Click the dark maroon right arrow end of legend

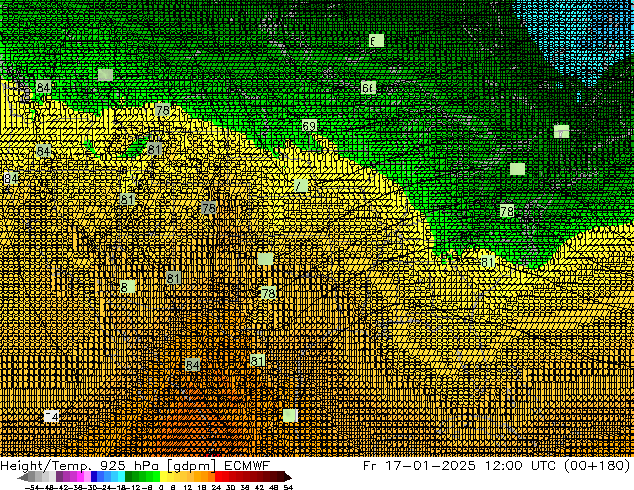(288, 477)
